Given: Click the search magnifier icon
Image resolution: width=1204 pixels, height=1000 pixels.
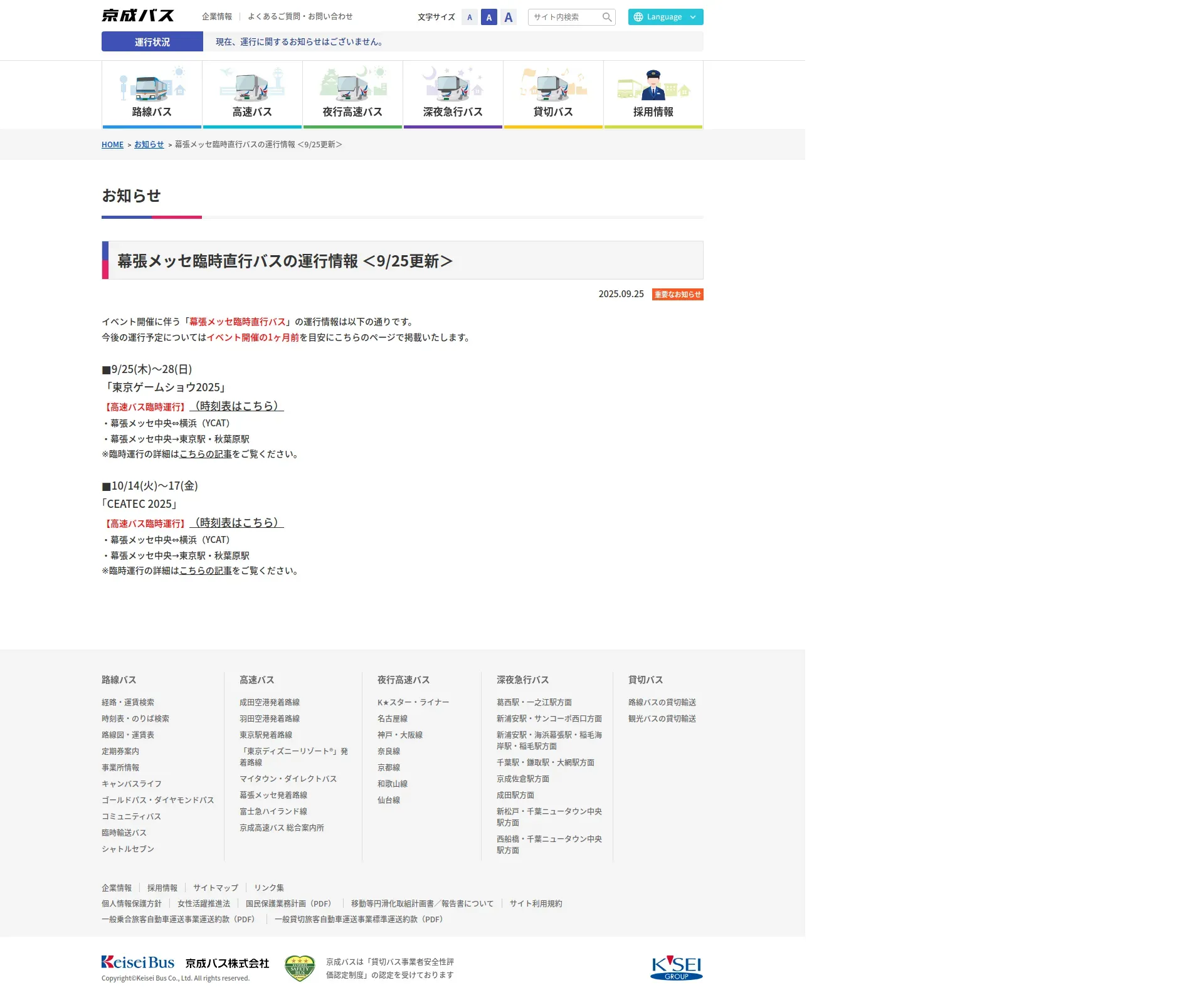Looking at the screenshot, I should (606, 17).
